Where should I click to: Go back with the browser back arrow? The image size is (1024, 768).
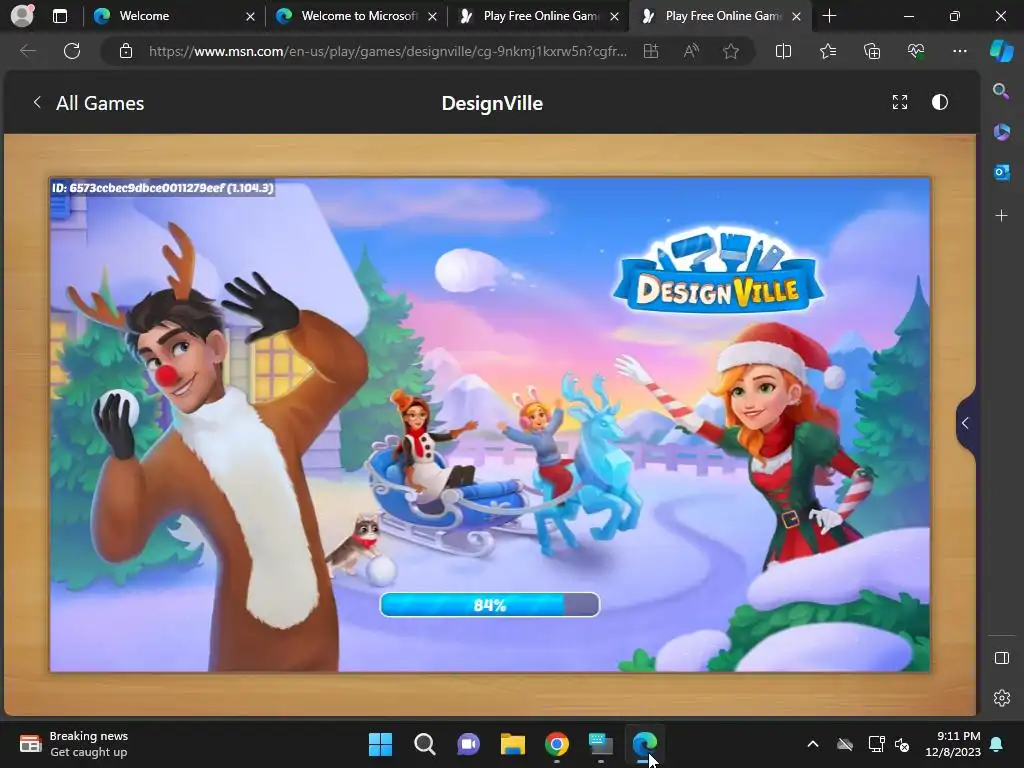coord(28,51)
